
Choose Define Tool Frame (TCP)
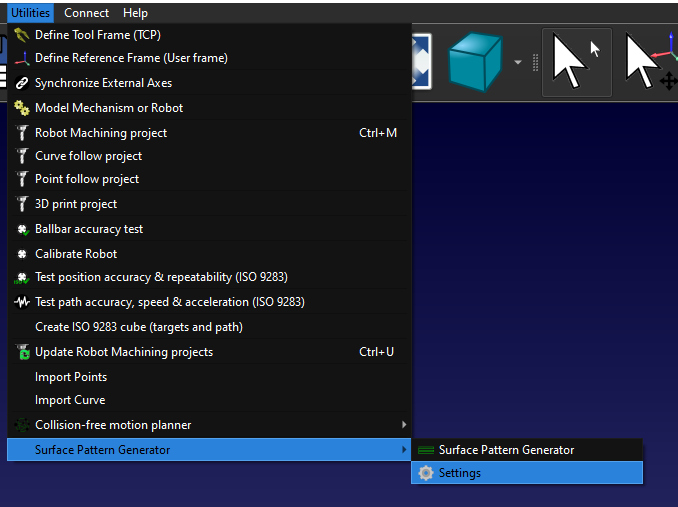pyautogui.click(x=209, y=35)
